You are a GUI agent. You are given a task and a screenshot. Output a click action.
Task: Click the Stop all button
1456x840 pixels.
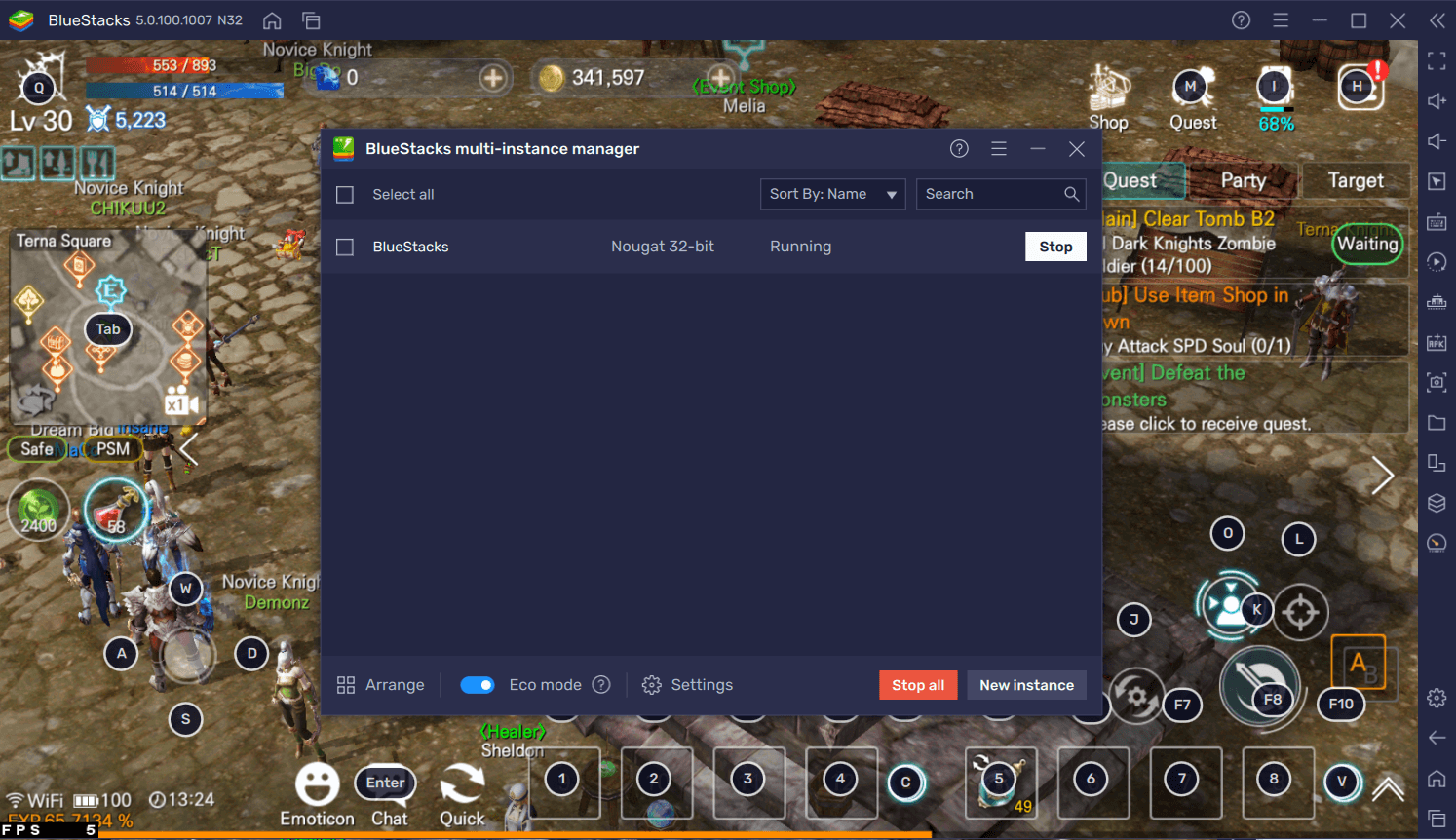pyautogui.click(x=918, y=685)
